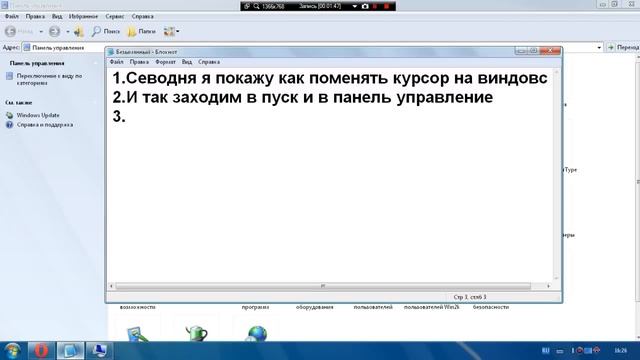Open Сервис menu in the Control Panel window
The image size is (640, 360).
pos(115,16)
